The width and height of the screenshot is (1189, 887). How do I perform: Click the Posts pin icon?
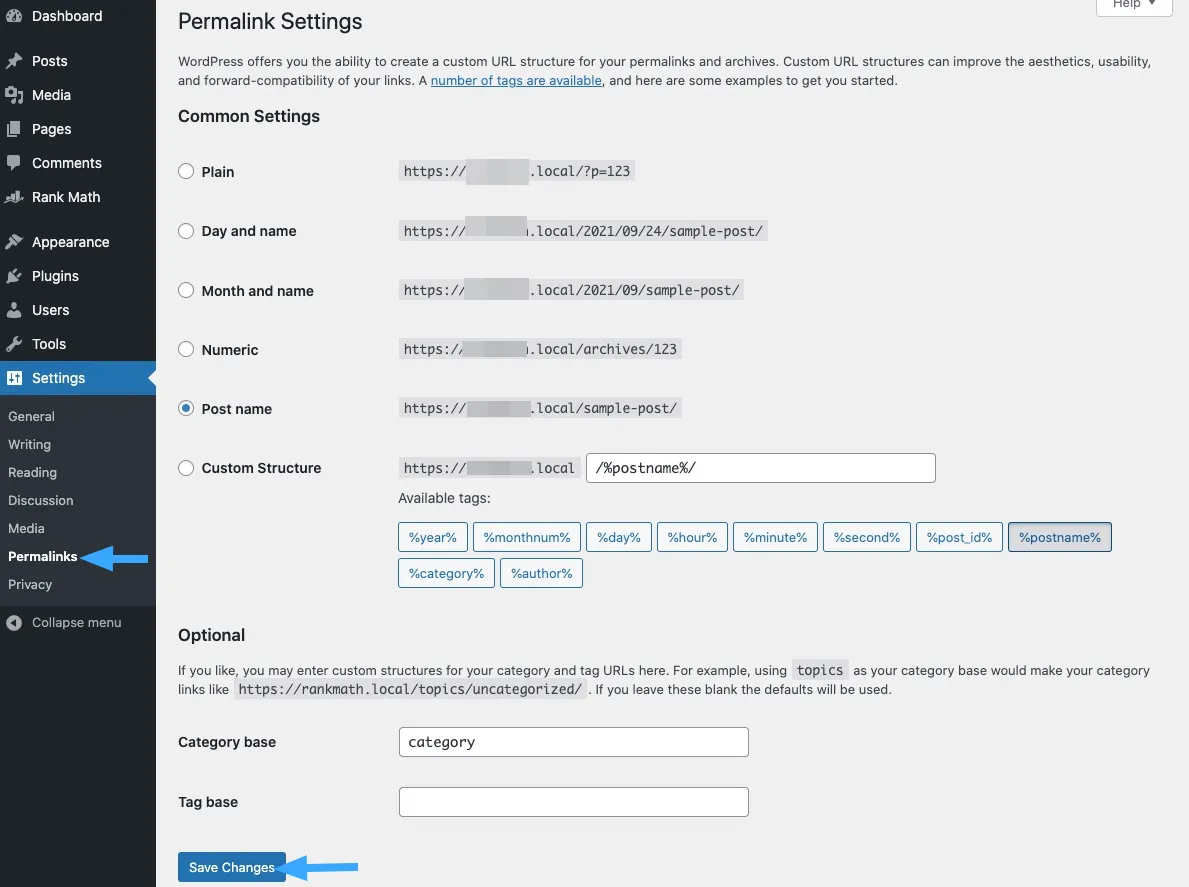[15, 61]
